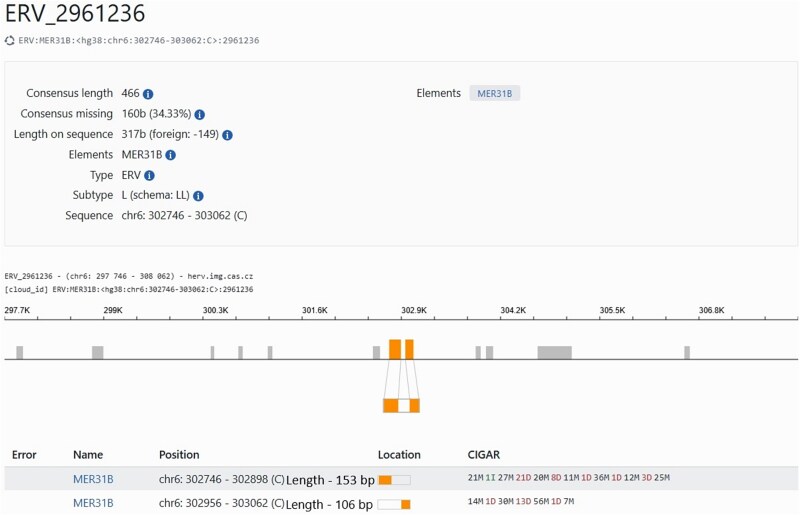Select the right orange block on genome track

click(409, 349)
